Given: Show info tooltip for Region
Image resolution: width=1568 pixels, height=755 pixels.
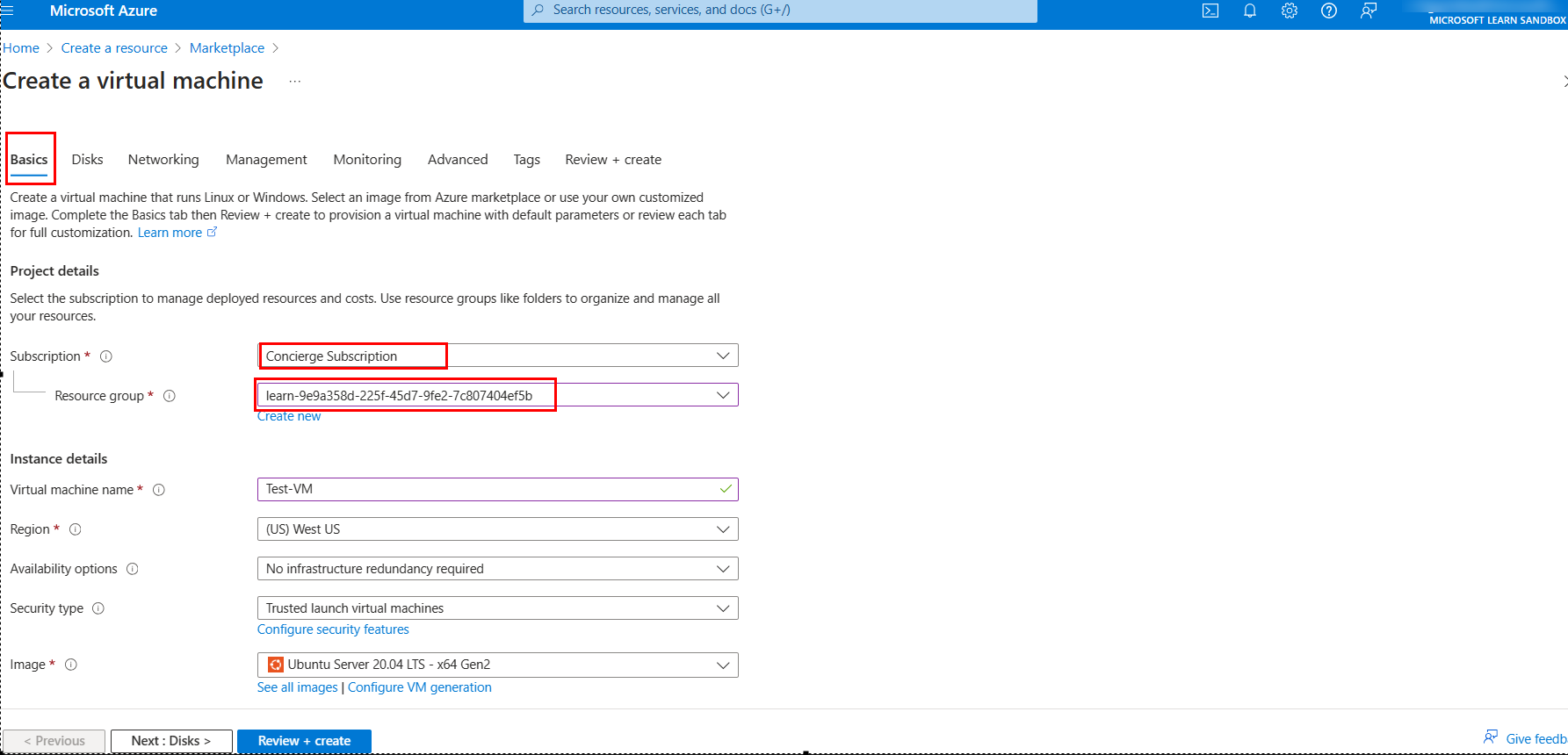Looking at the screenshot, I should click(x=76, y=529).
